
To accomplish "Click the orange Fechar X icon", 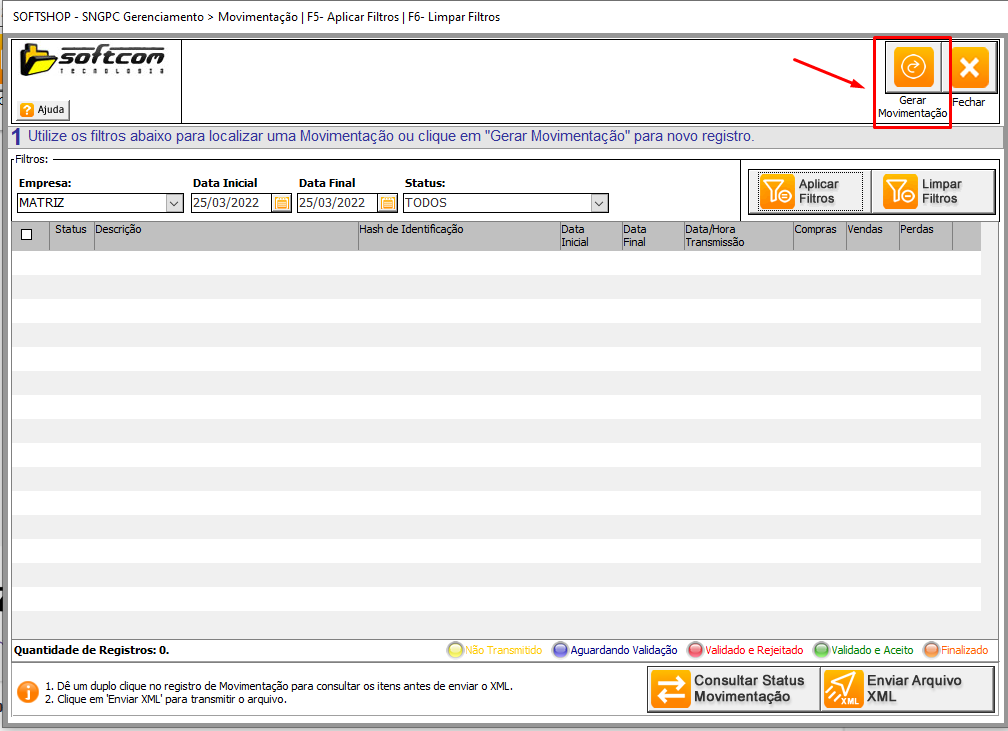I will tap(968, 68).
